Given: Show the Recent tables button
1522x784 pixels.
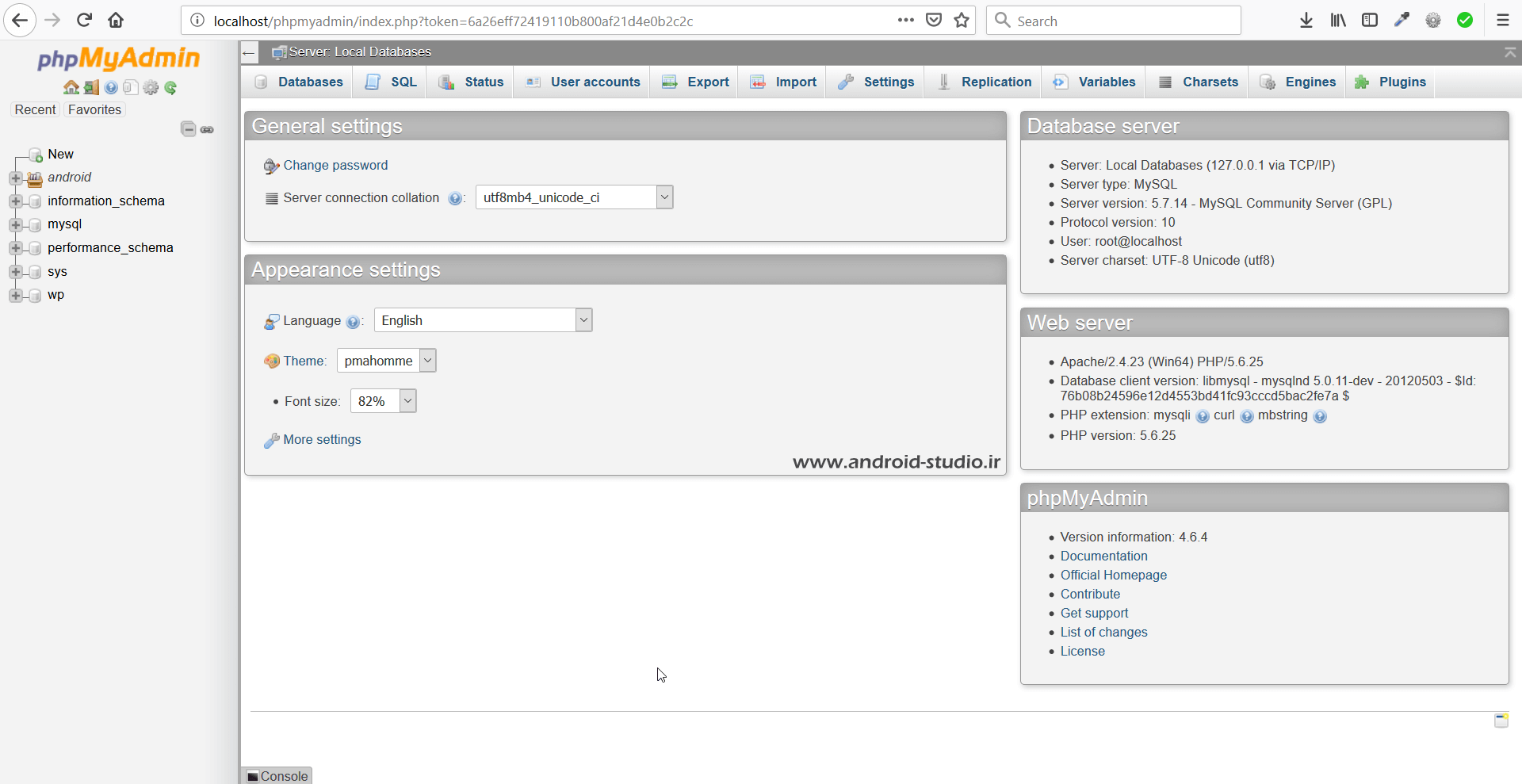Looking at the screenshot, I should (x=36, y=110).
